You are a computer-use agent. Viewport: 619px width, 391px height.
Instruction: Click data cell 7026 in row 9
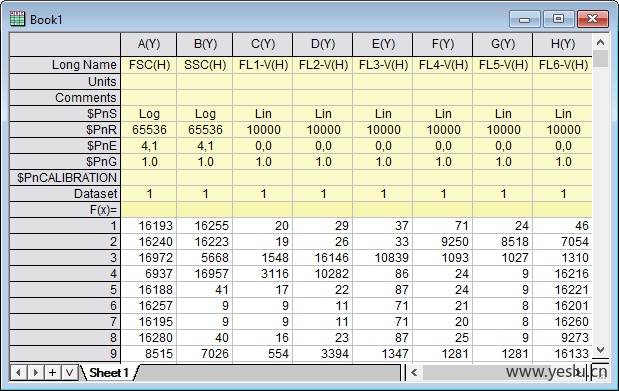(205, 353)
